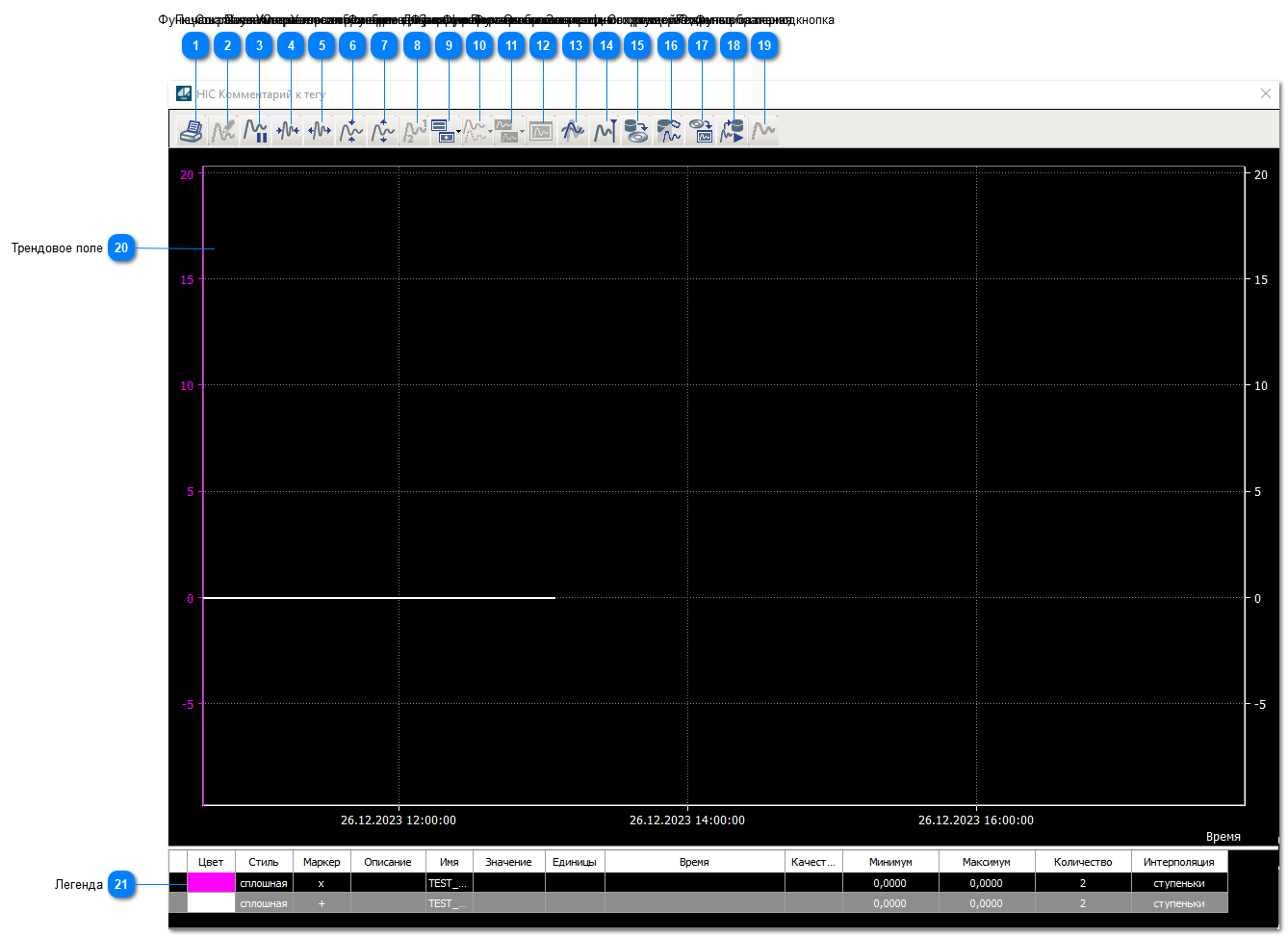
Task: Select сплошная style in white legend row
Action: [264, 903]
